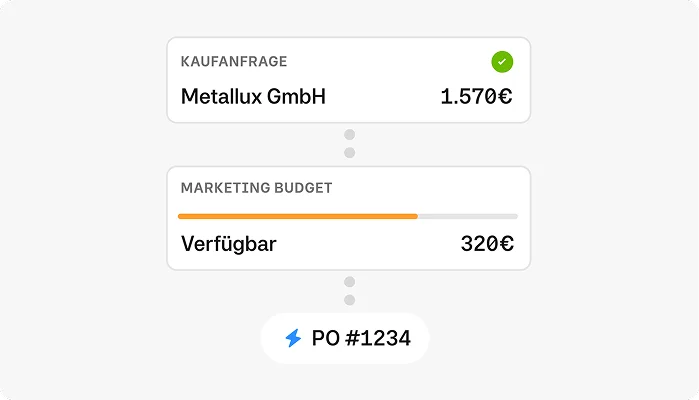Click lower connector dot above PO pill

(x=349, y=300)
